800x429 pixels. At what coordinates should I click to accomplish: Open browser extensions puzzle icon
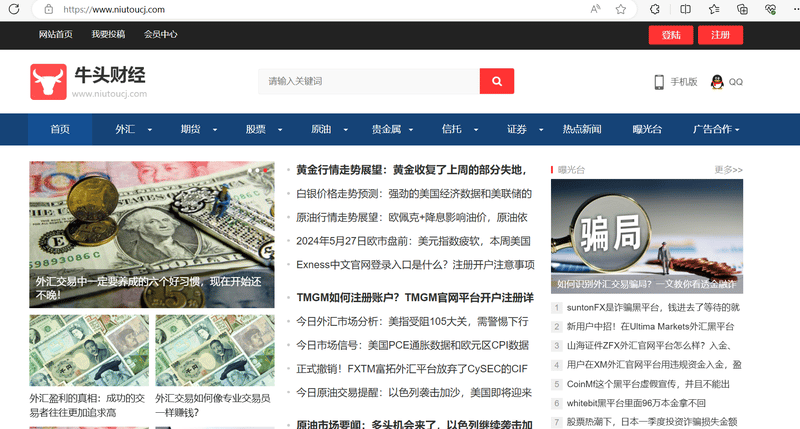coord(655,9)
